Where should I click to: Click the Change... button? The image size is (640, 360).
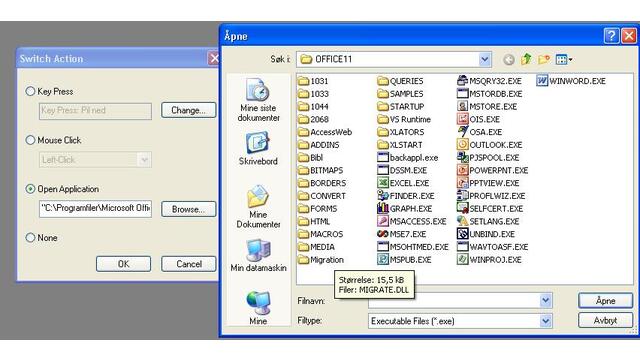click(x=188, y=110)
